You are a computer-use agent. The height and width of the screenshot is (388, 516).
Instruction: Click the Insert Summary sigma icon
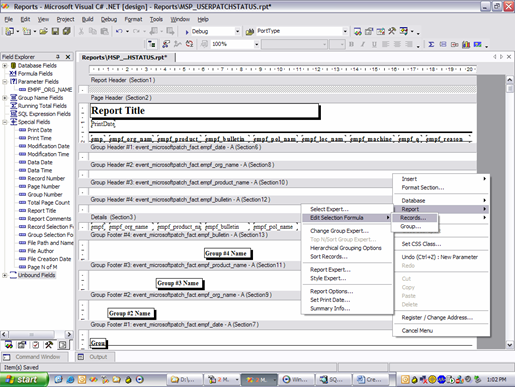pos(431,44)
